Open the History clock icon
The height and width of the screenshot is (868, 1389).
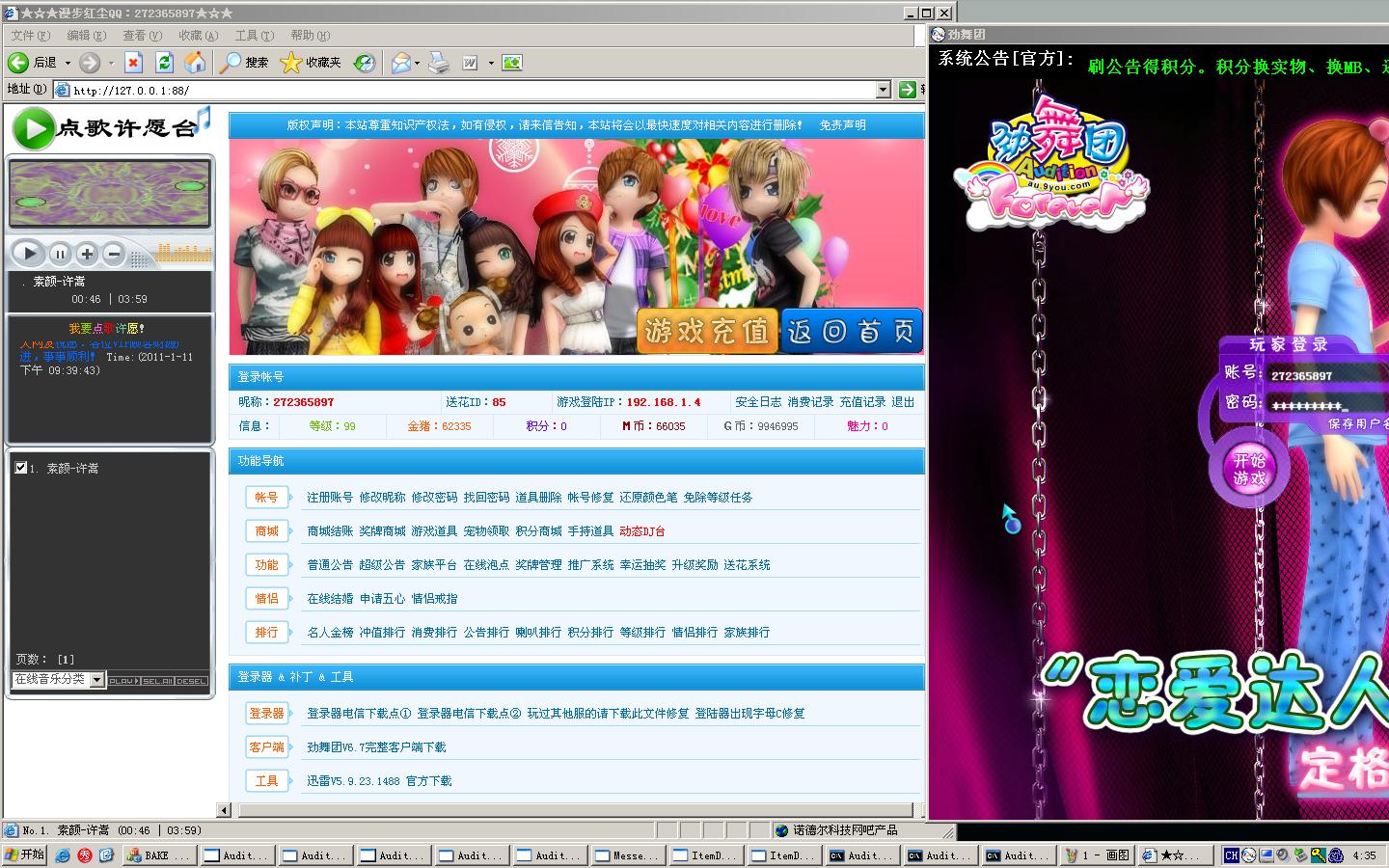[364, 63]
